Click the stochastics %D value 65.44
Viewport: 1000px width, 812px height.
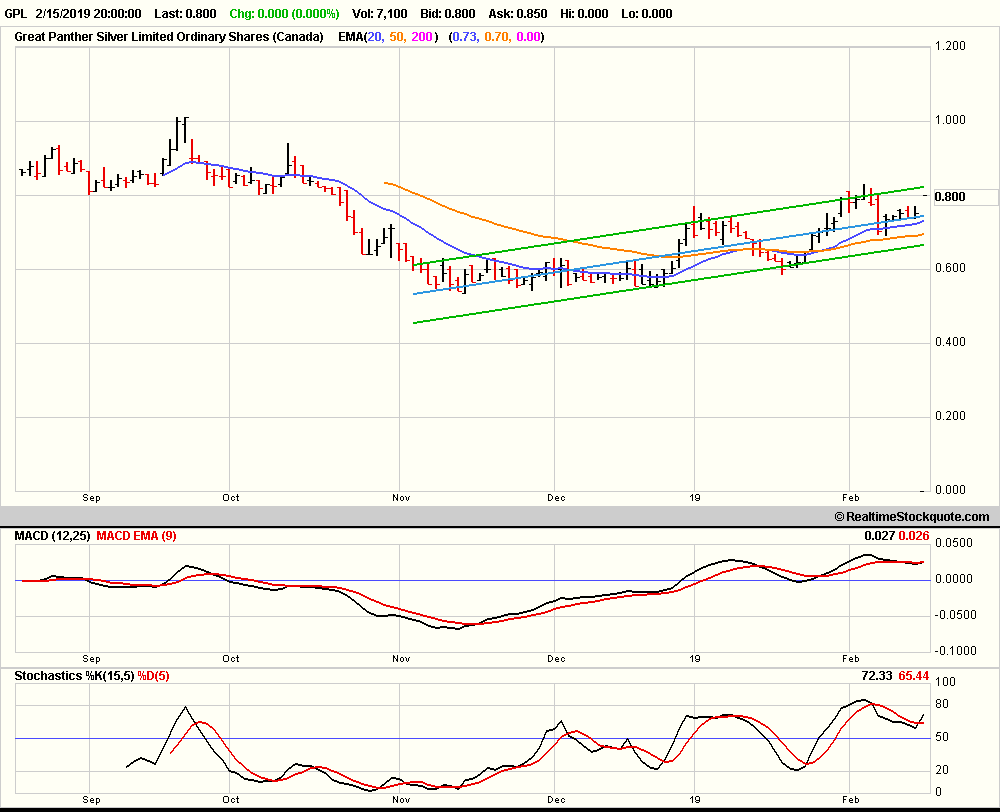coord(914,676)
